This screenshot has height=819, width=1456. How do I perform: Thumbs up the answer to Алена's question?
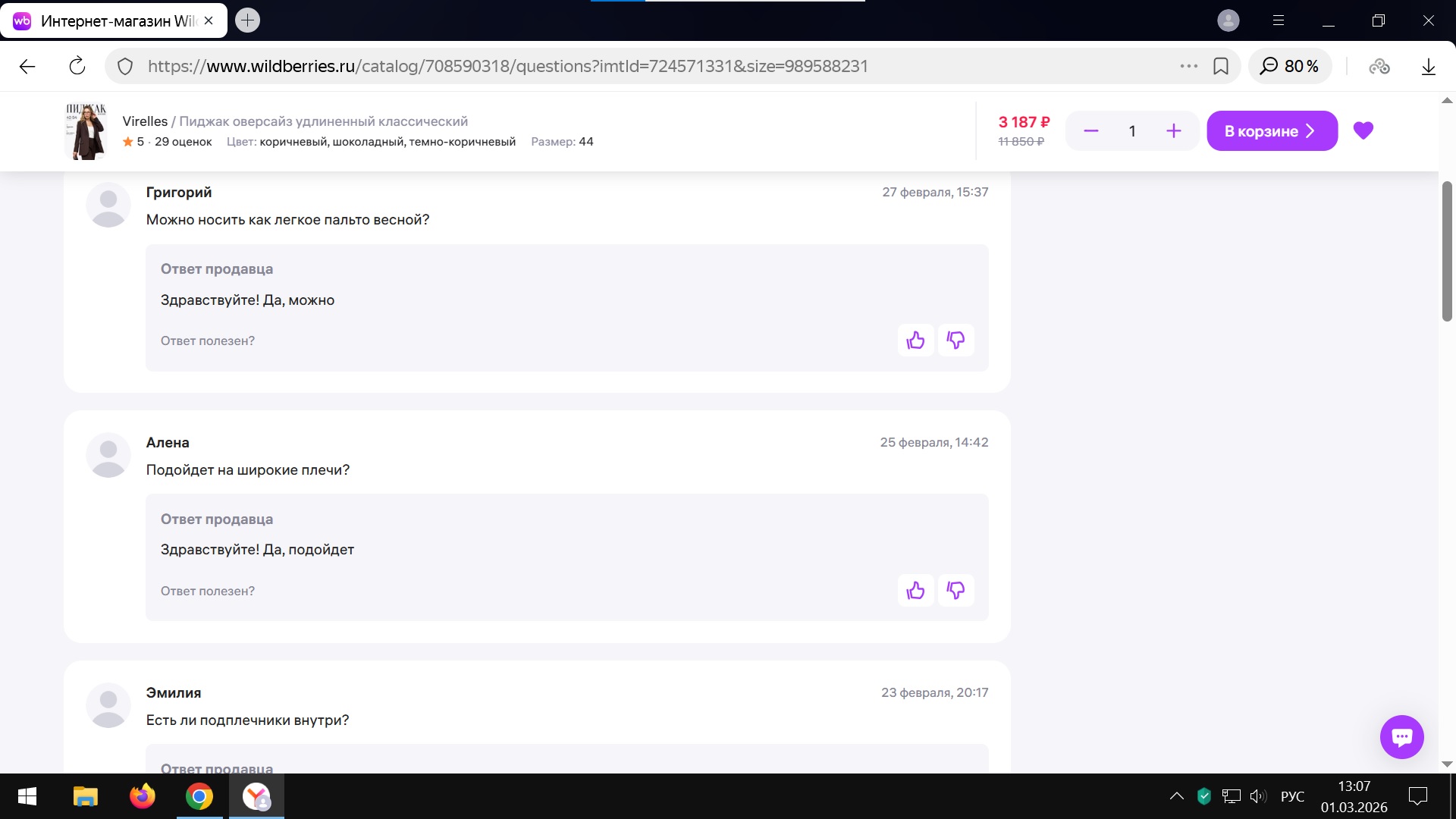[x=915, y=591]
